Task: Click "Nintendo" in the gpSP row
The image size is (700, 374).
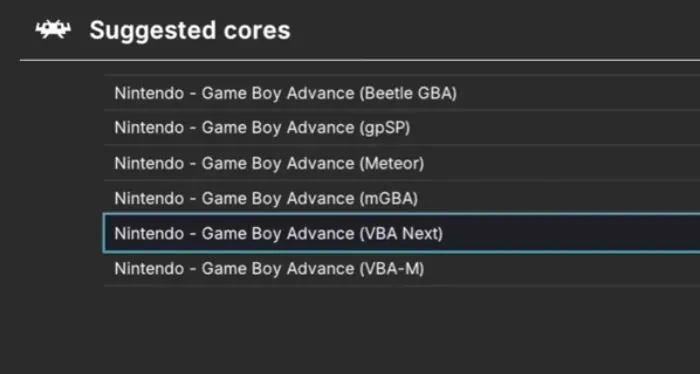Action: point(149,128)
